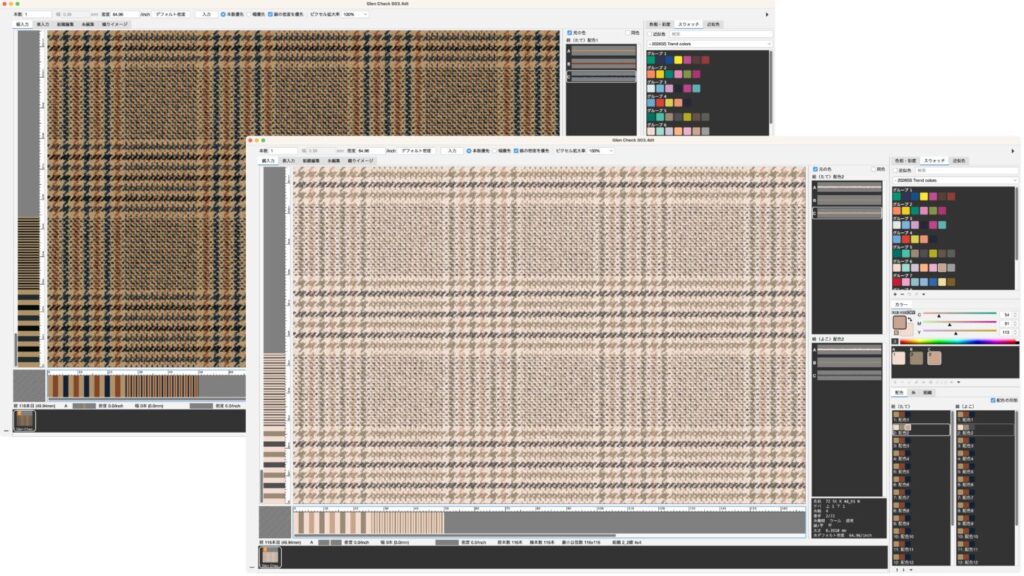Click the 入力 button in the toolbar
1024x576 pixels.
(452, 151)
